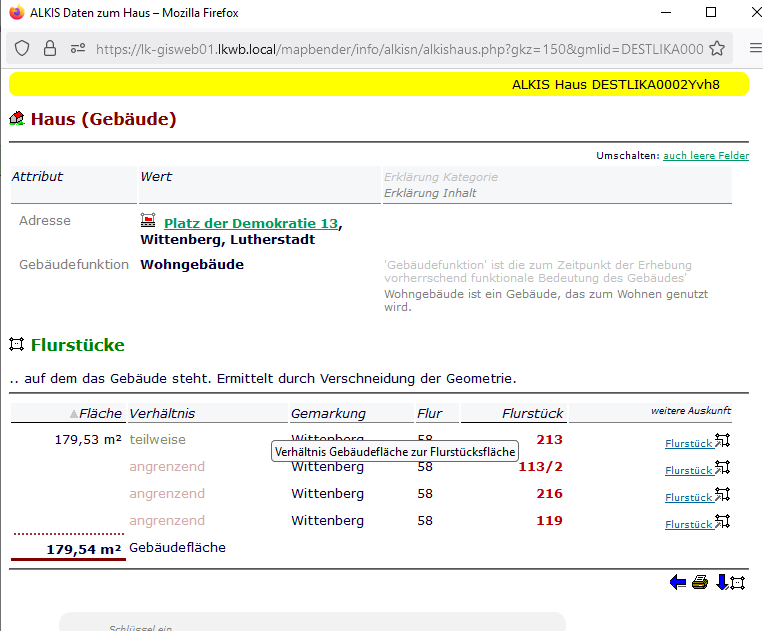763x631 pixels.
Task: Click the tracking protection shield icon
Action: (x=22, y=48)
